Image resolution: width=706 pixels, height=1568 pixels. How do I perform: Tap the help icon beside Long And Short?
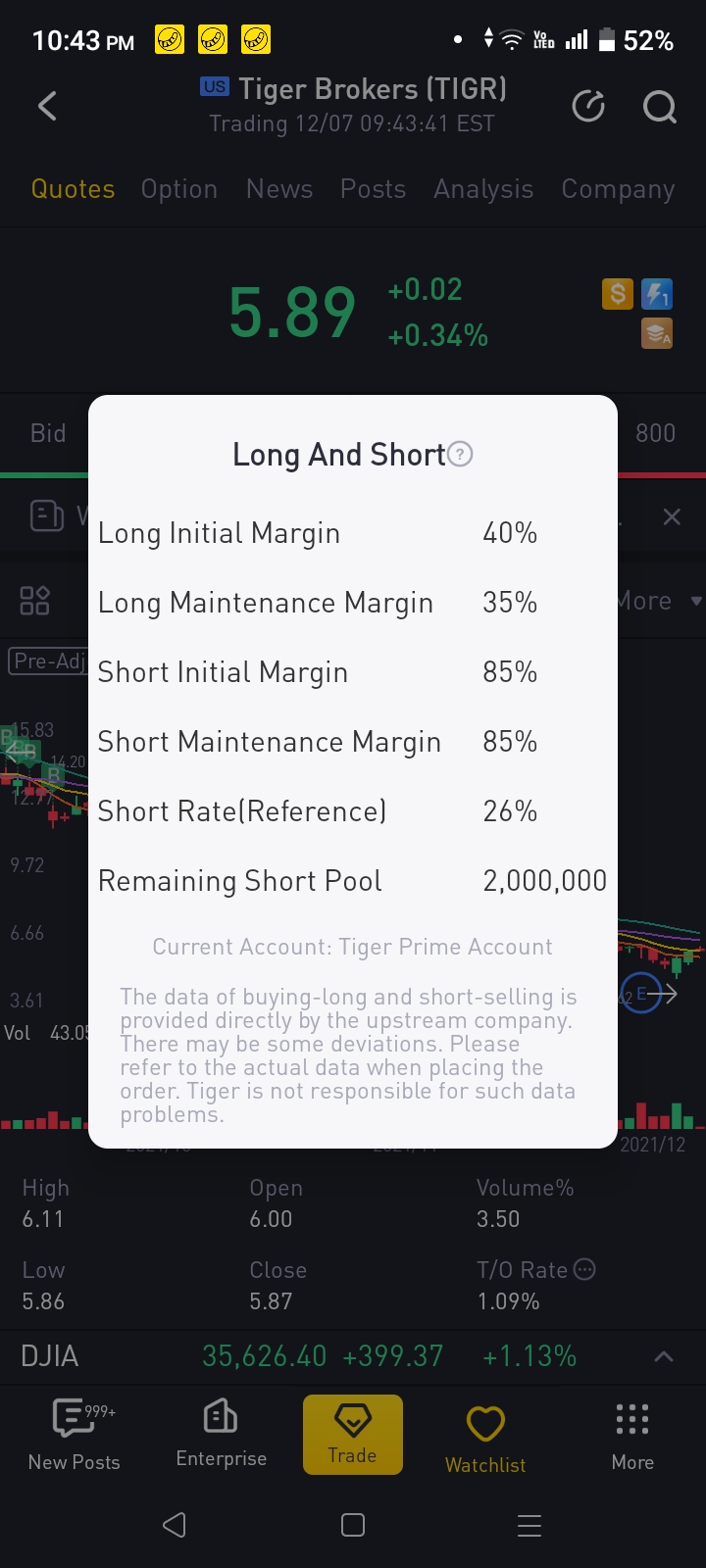click(460, 455)
